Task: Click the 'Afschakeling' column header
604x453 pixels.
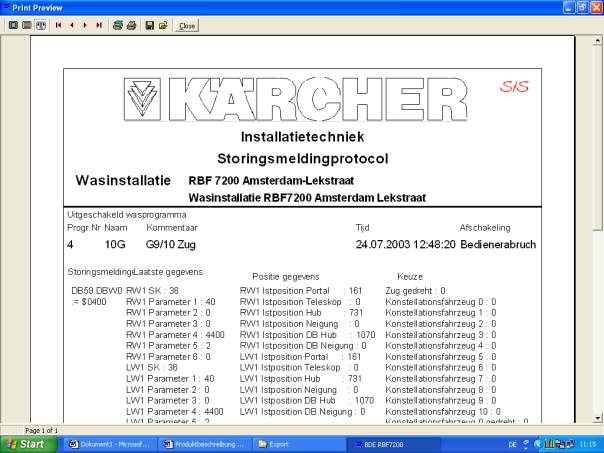Action: (x=485, y=228)
